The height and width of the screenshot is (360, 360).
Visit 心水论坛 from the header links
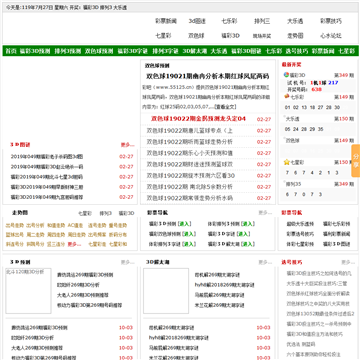click(331, 36)
